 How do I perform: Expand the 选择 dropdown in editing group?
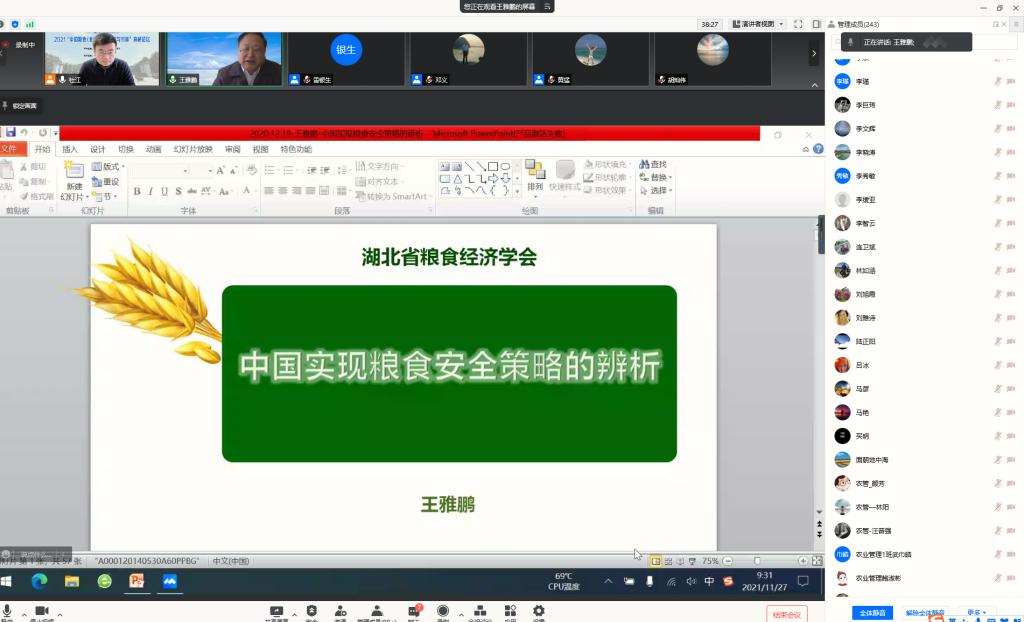point(657,191)
